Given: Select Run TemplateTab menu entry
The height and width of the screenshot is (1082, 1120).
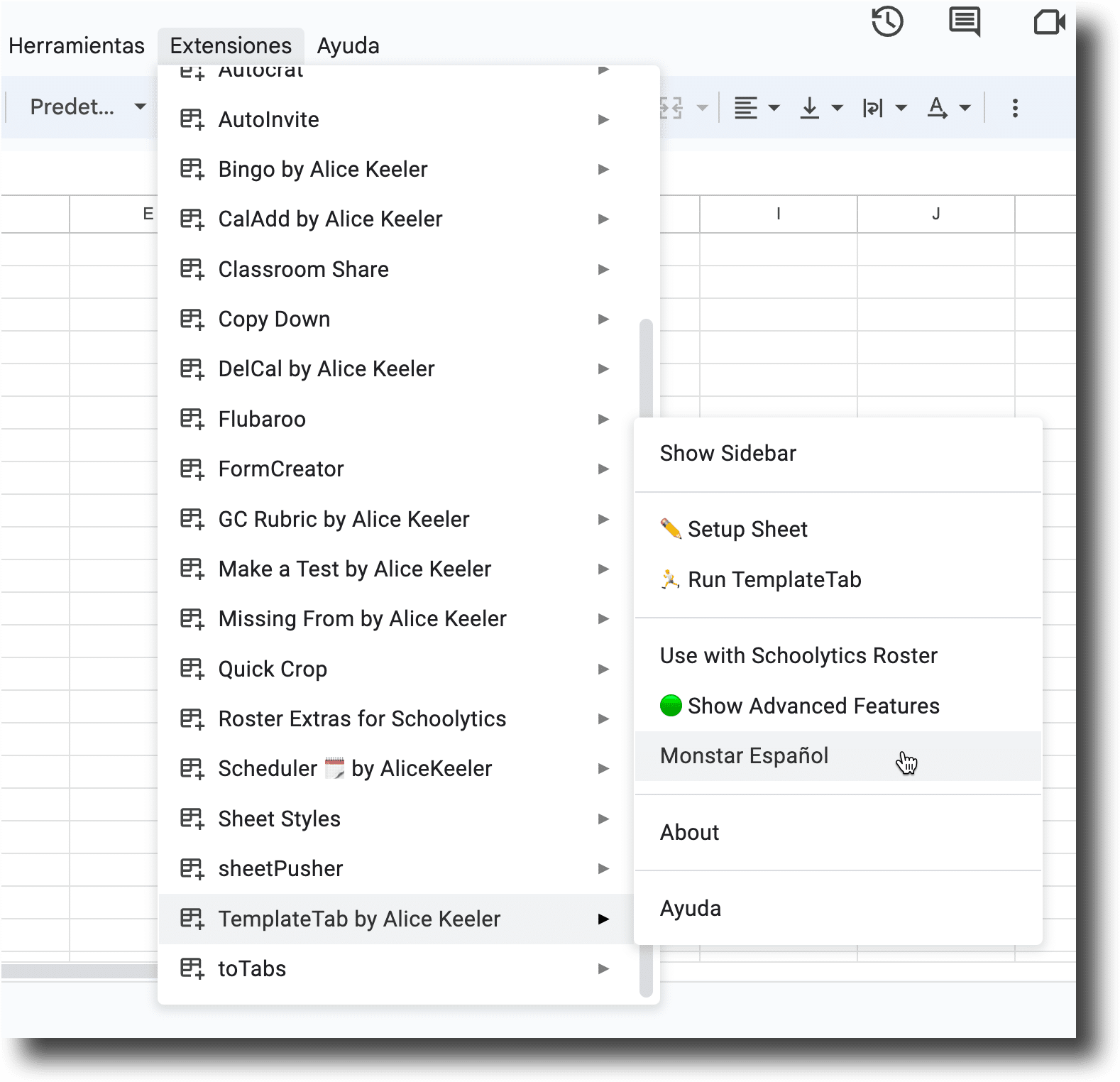Looking at the screenshot, I should point(774,579).
